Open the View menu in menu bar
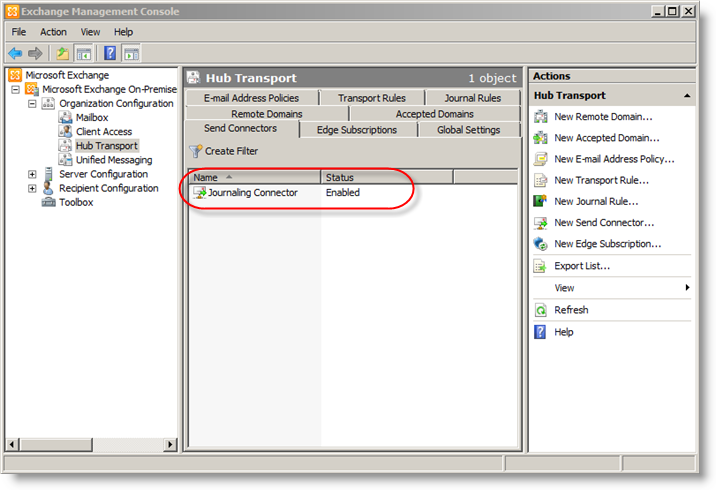Screen dimensions: 716x490 tap(90, 32)
